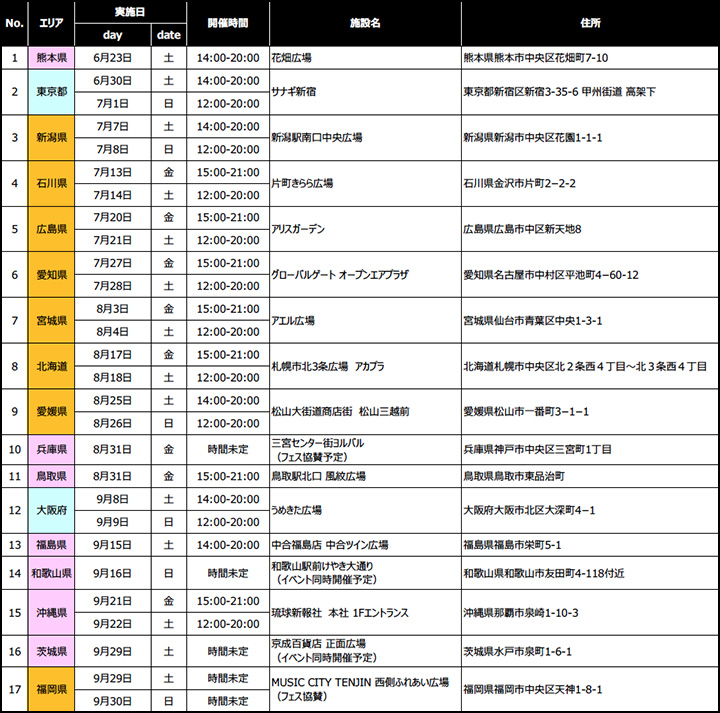This screenshot has height=713, width=720.
Task: Click address 愛知県名古屋市中村区平池町4-60-12
Action: click(551, 275)
